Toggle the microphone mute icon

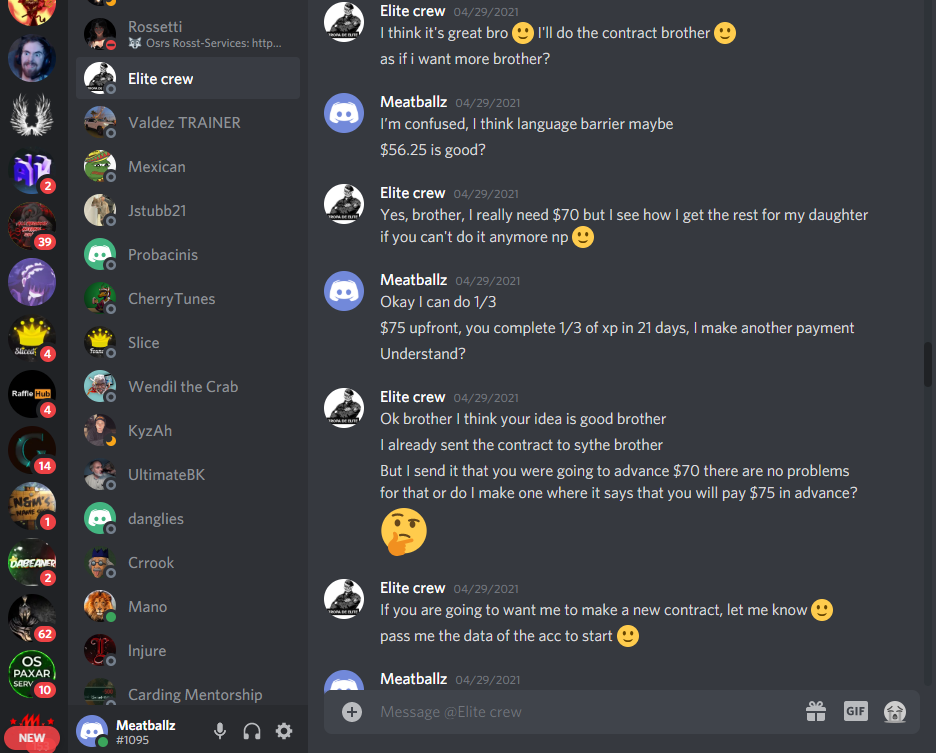220,731
